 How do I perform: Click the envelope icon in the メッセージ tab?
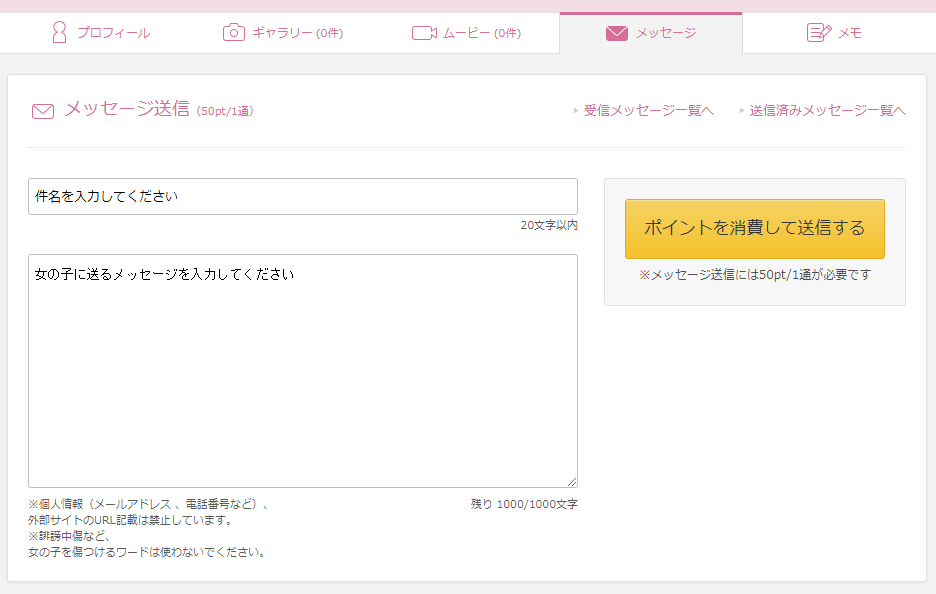click(617, 33)
